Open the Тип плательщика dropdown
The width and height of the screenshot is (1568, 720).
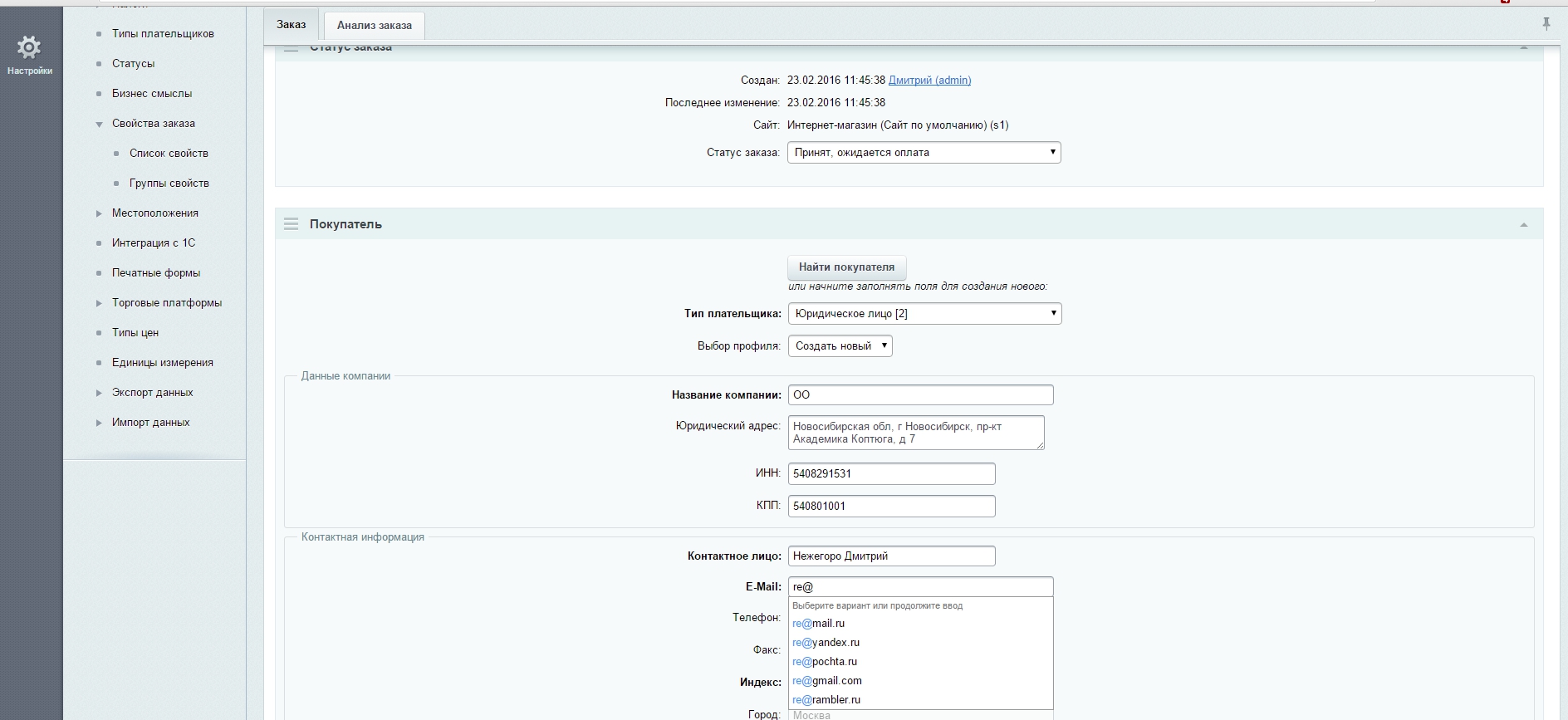click(924, 314)
